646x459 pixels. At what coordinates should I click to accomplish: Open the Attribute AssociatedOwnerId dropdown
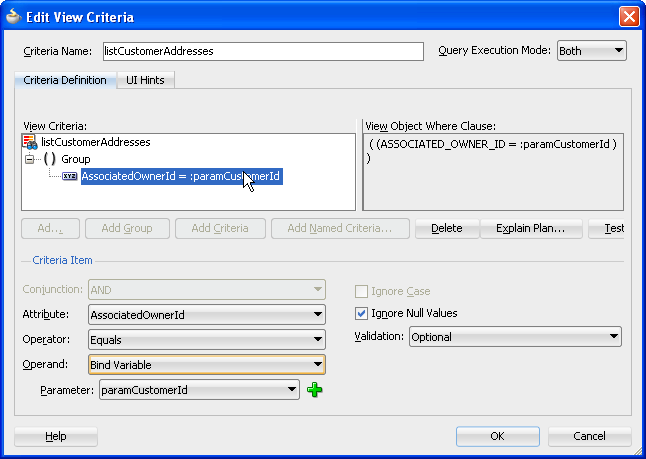click(x=207, y=315)
